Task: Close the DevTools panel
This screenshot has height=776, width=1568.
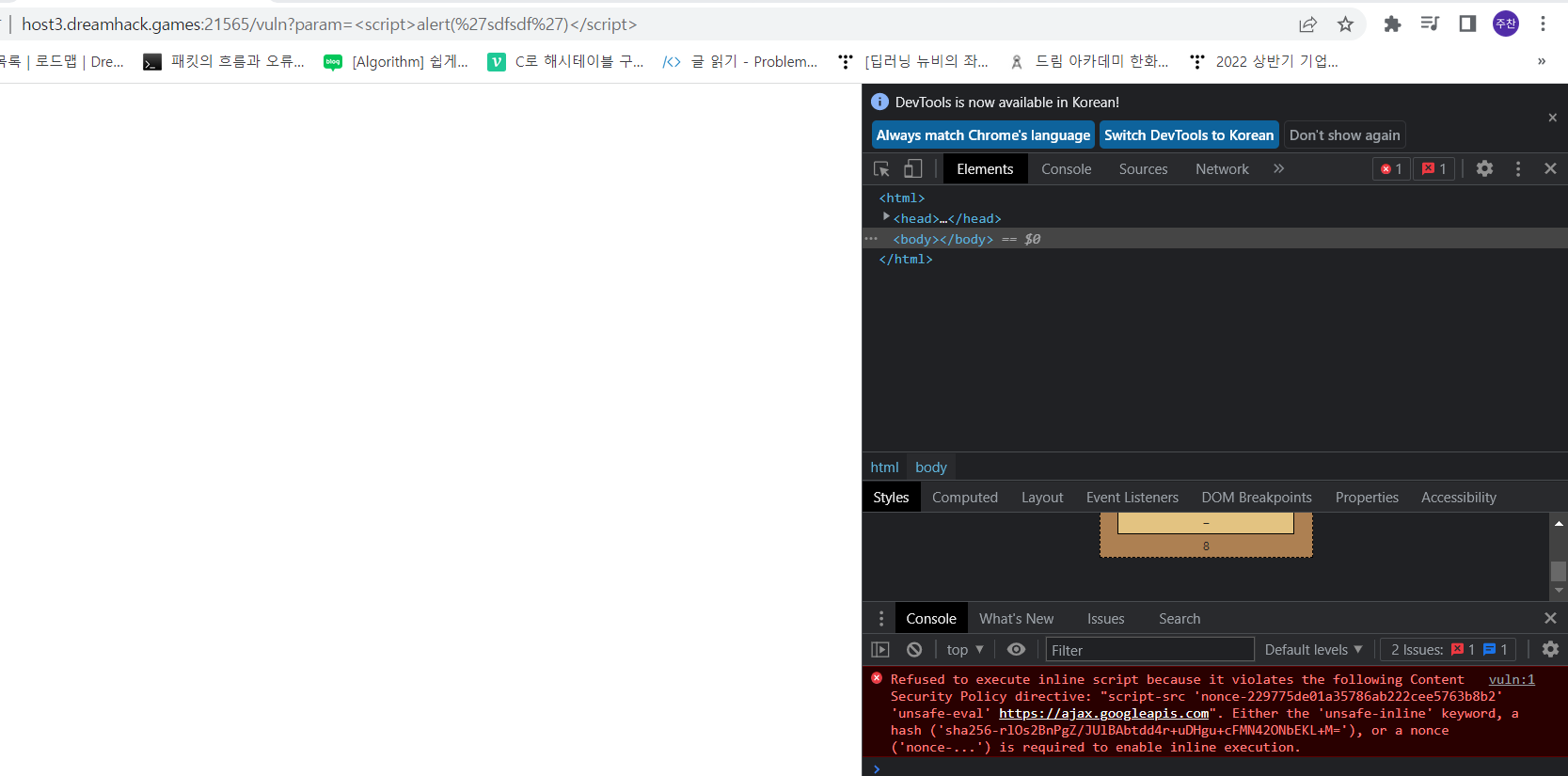Action: pos(1550,168)
